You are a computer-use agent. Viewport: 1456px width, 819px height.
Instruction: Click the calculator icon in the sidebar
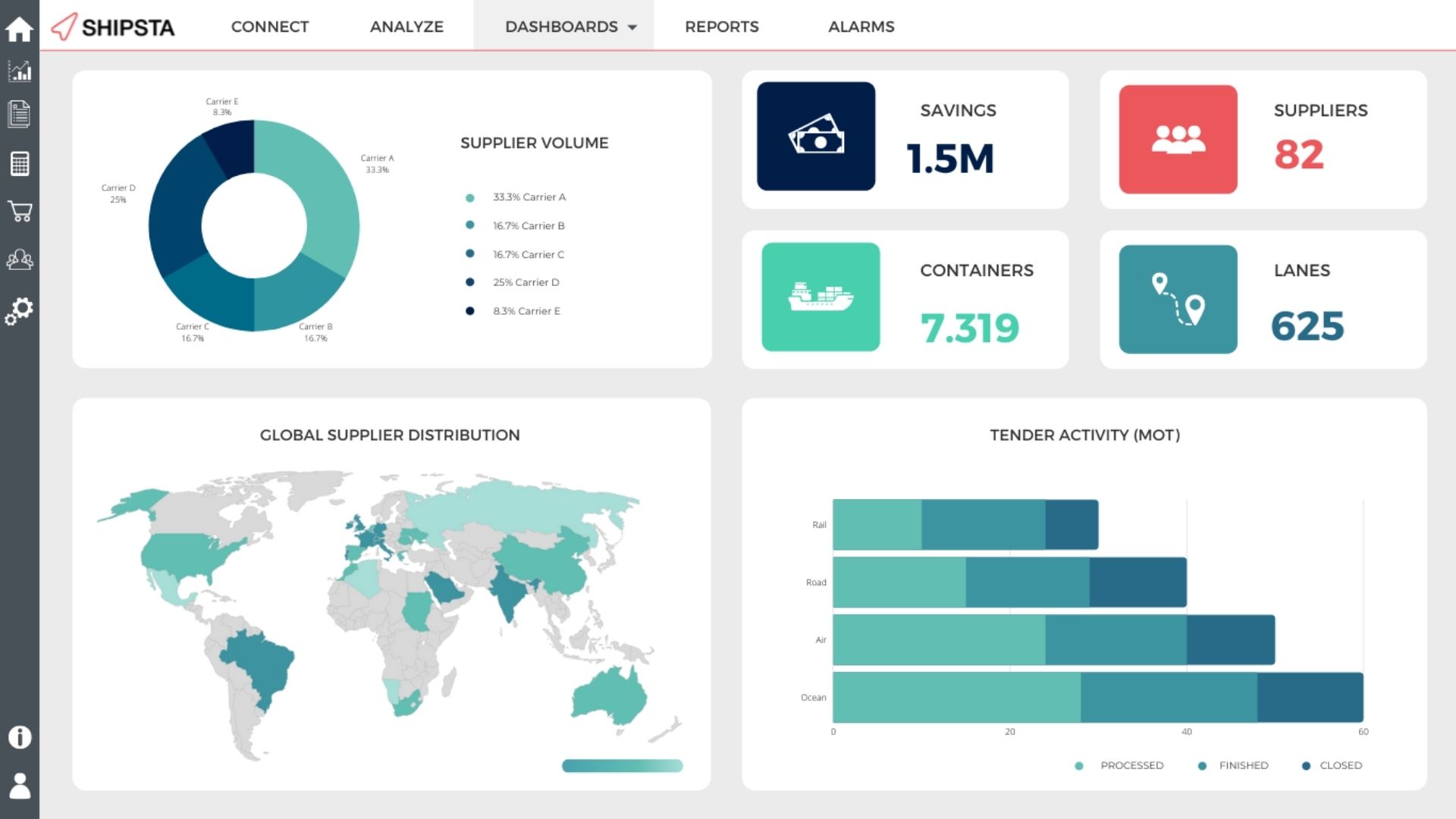20,164
